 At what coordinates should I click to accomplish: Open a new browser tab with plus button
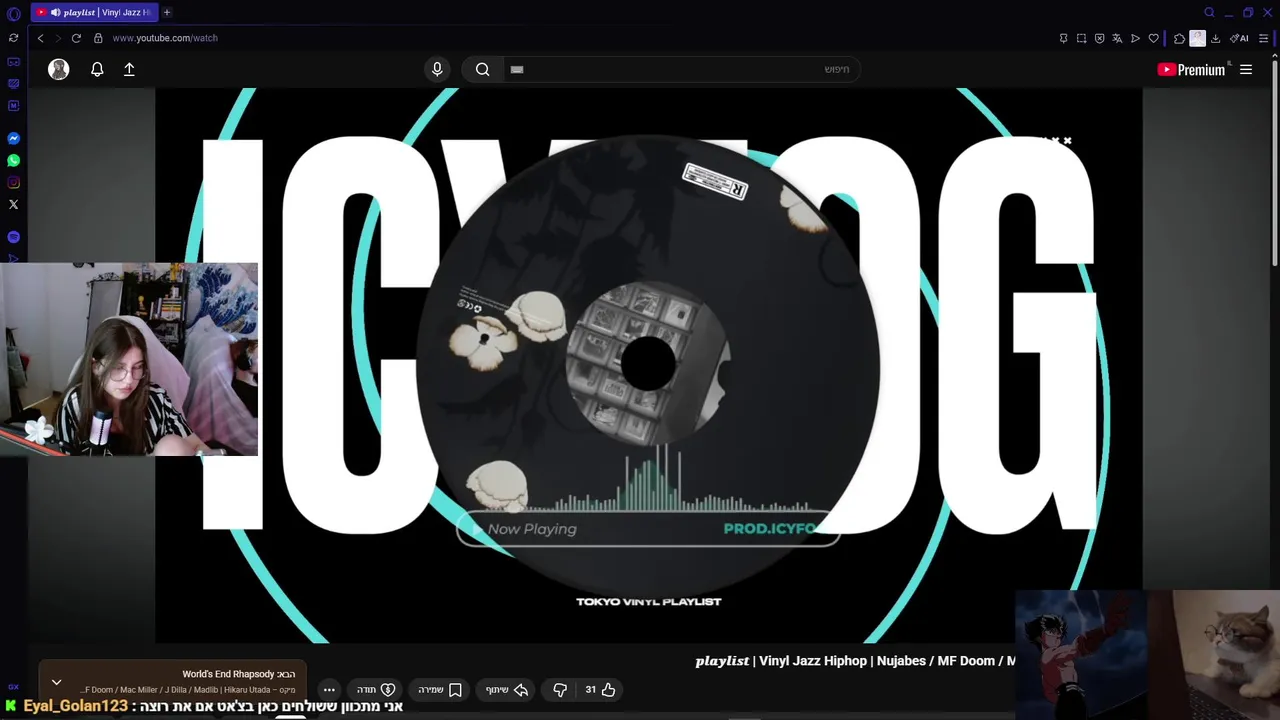tap(167, 12)
